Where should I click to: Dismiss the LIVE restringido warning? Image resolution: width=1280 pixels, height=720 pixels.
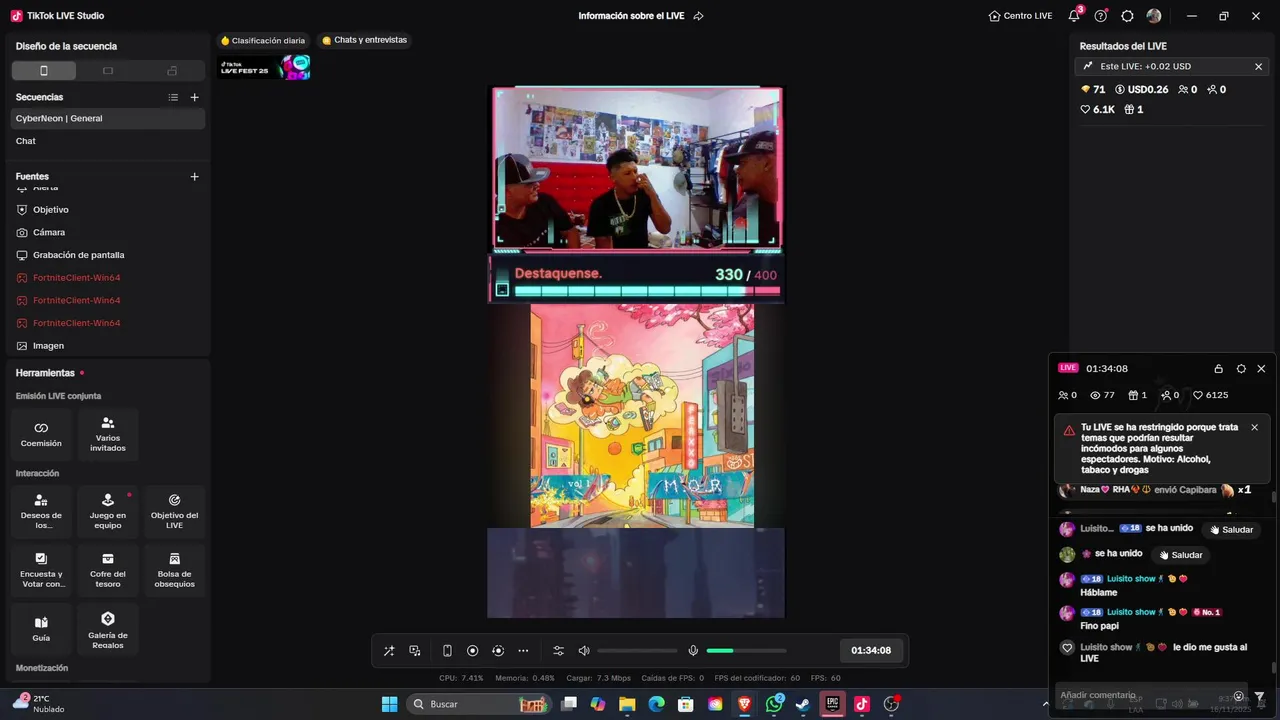point(1254,427)
